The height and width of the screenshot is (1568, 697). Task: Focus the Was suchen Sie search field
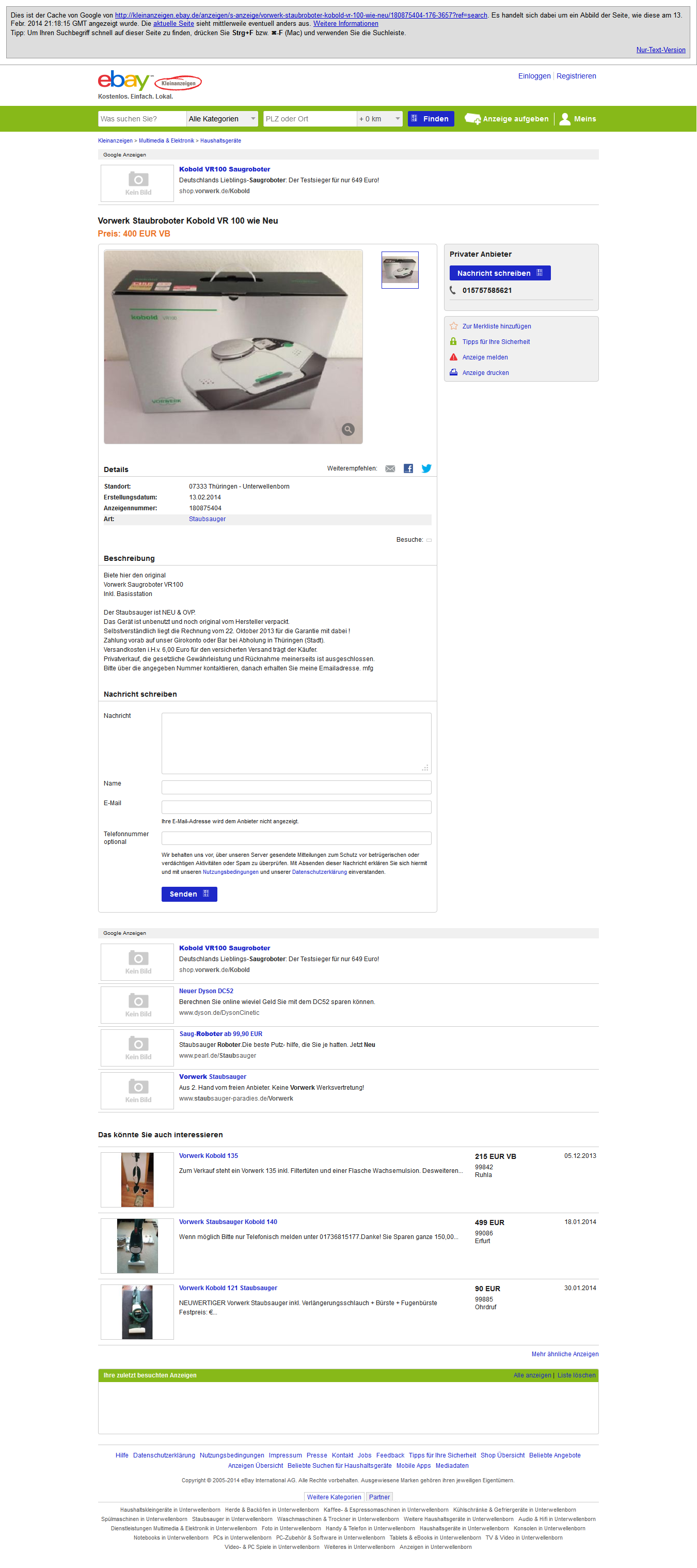(x=142, y=119)
